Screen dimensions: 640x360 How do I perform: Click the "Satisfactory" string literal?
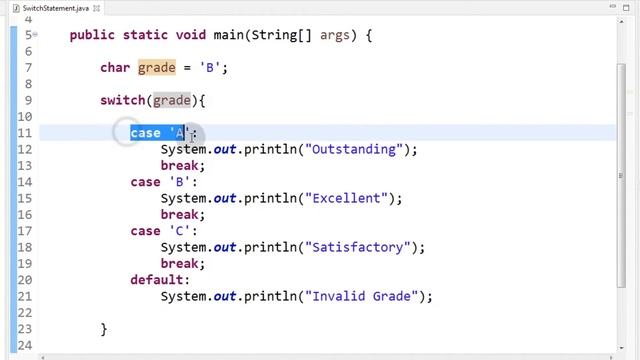pyautogui.click(x=358, y=247)
